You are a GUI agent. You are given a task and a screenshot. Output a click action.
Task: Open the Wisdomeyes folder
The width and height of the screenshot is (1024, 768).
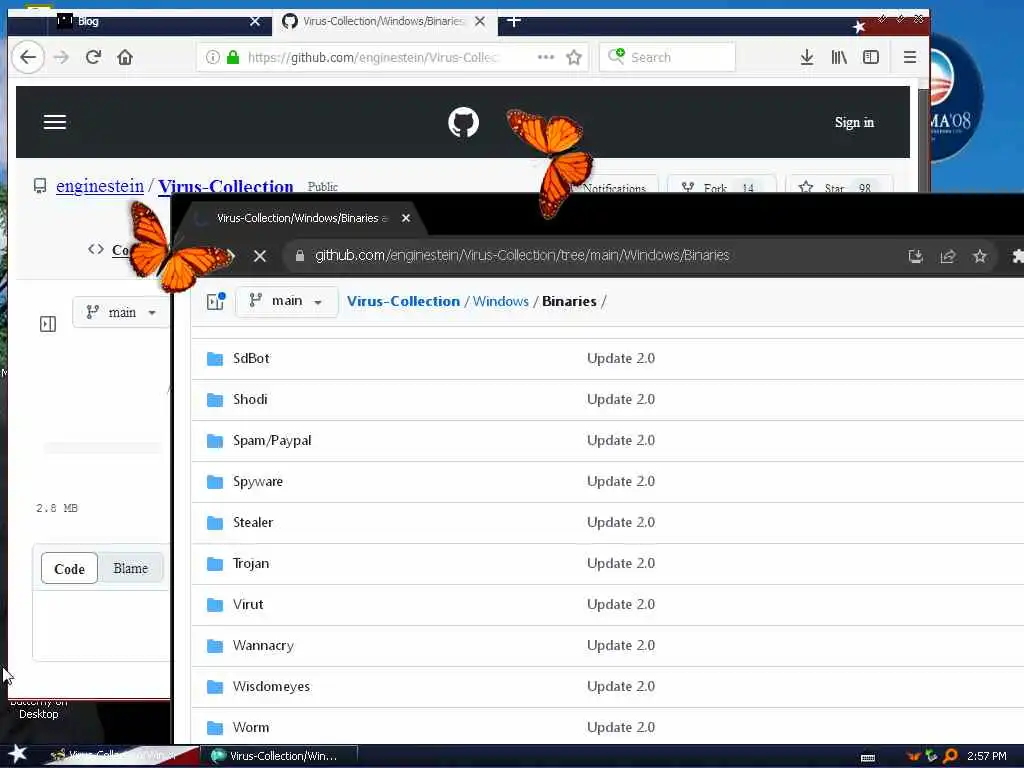click(271, 686)
